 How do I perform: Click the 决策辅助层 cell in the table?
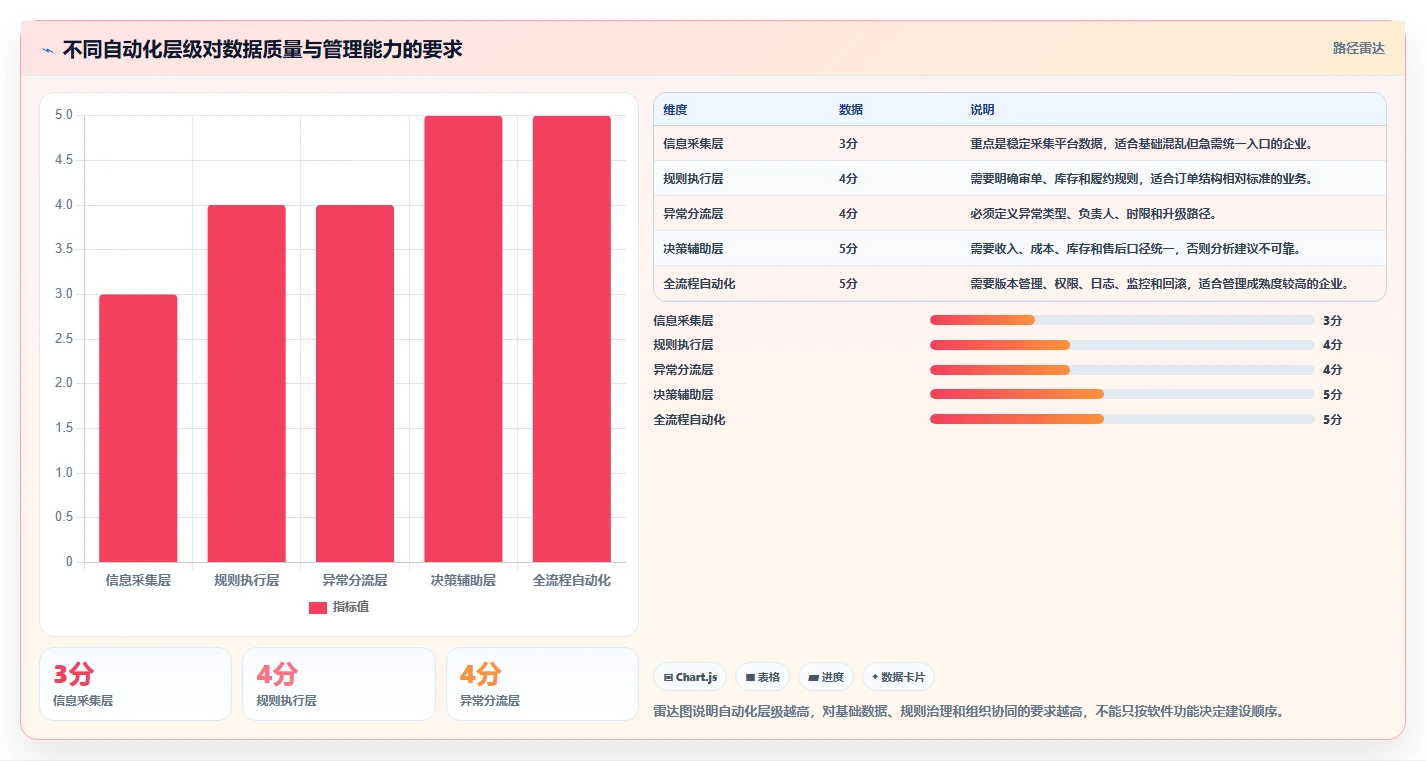tap(693, 249)
